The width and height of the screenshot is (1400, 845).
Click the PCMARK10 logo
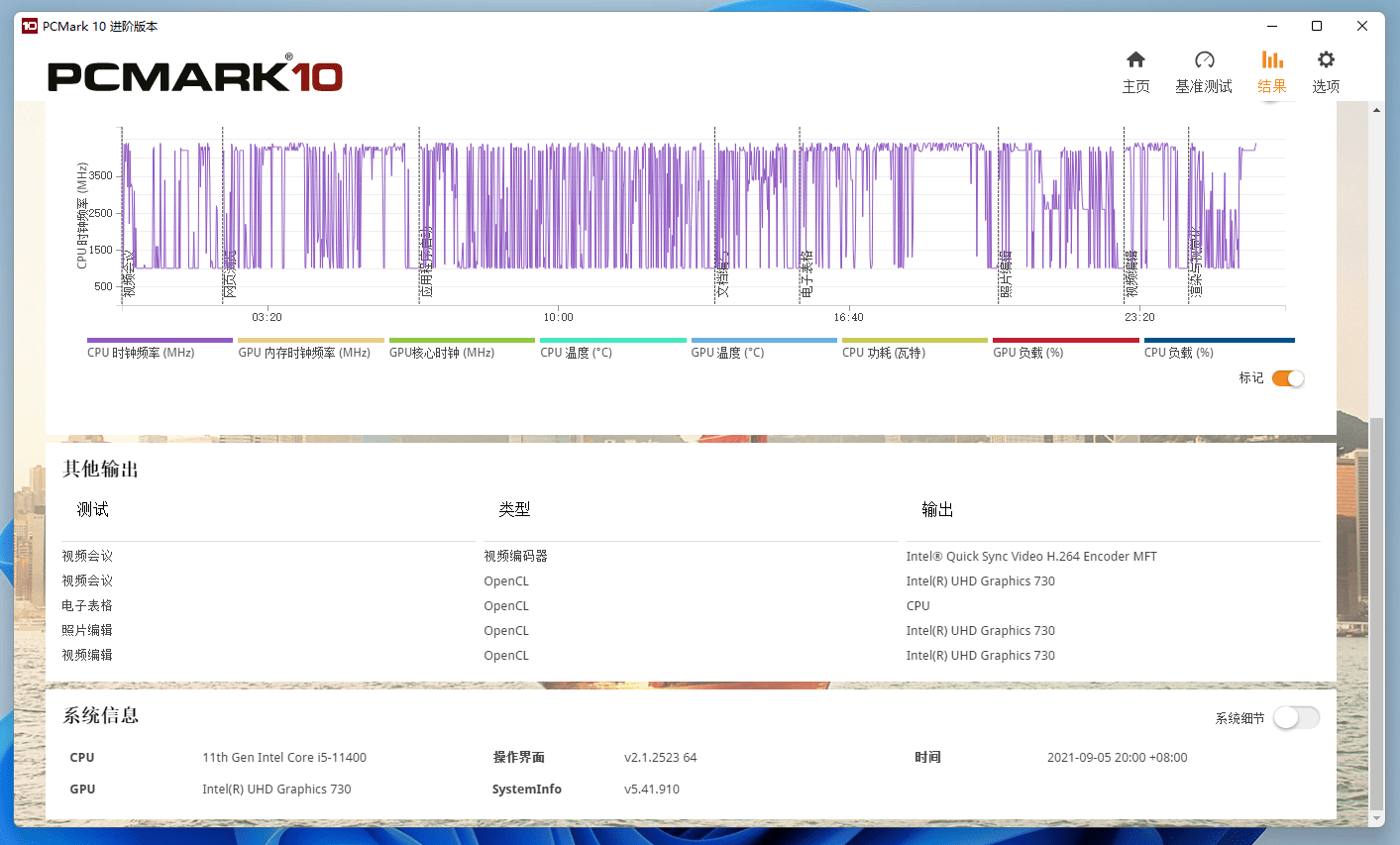click(195, 74)
